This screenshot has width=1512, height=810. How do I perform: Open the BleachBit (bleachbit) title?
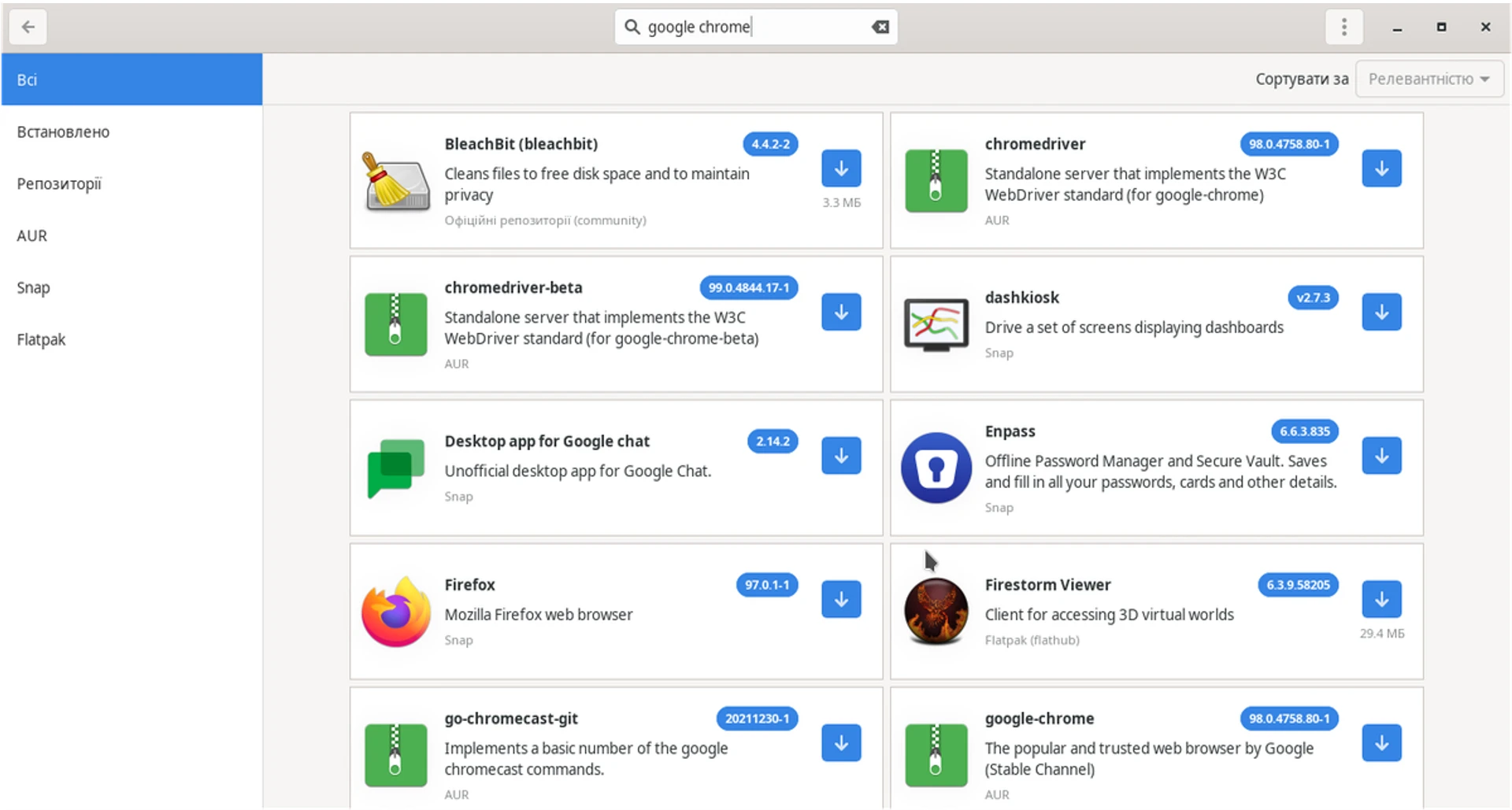click(521, 144)
